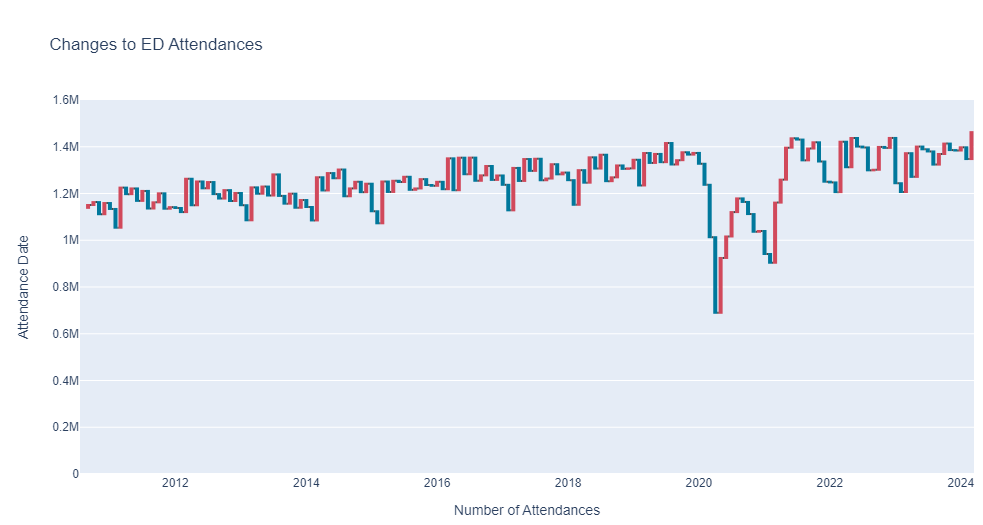Select the 0.6M y-axis tick label
The width and height of the screenshot is (983, 525).
tap(66, 334)
